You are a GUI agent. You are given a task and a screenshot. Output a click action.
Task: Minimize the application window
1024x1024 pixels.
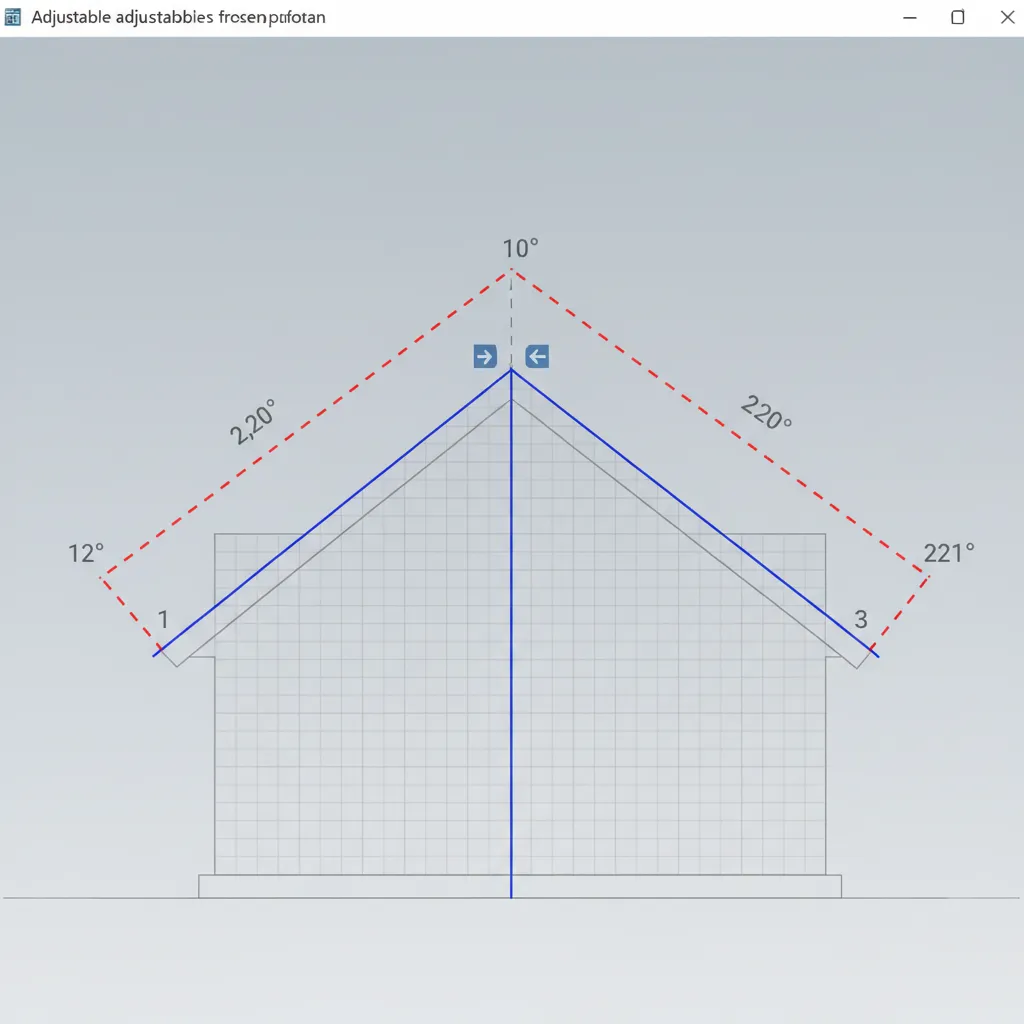click(909, 17)
